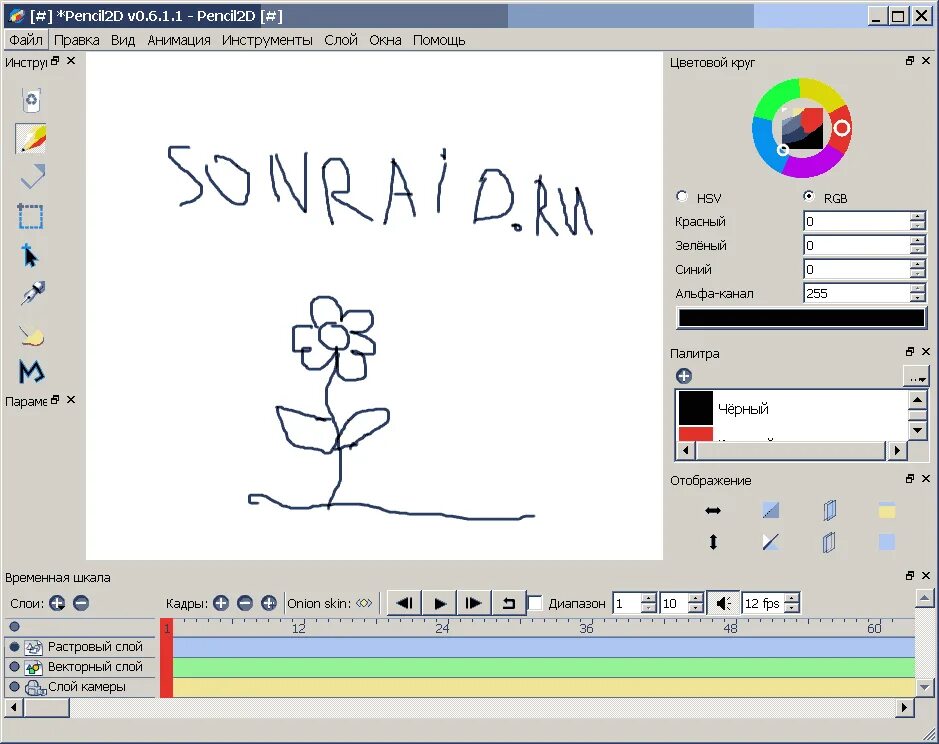
Task: Toggle all layers visibility dot
Action: (x=14, y=627)
